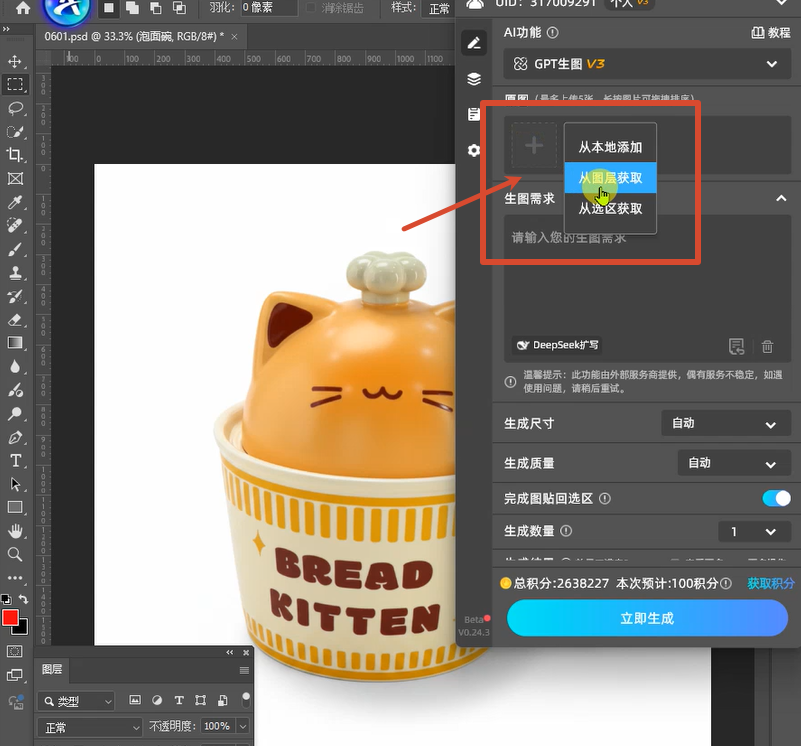Open the 不透明度 opacity slider arrow
Image resolution: width=801 pixels, height=746 pixels.
tap(243, 726)
